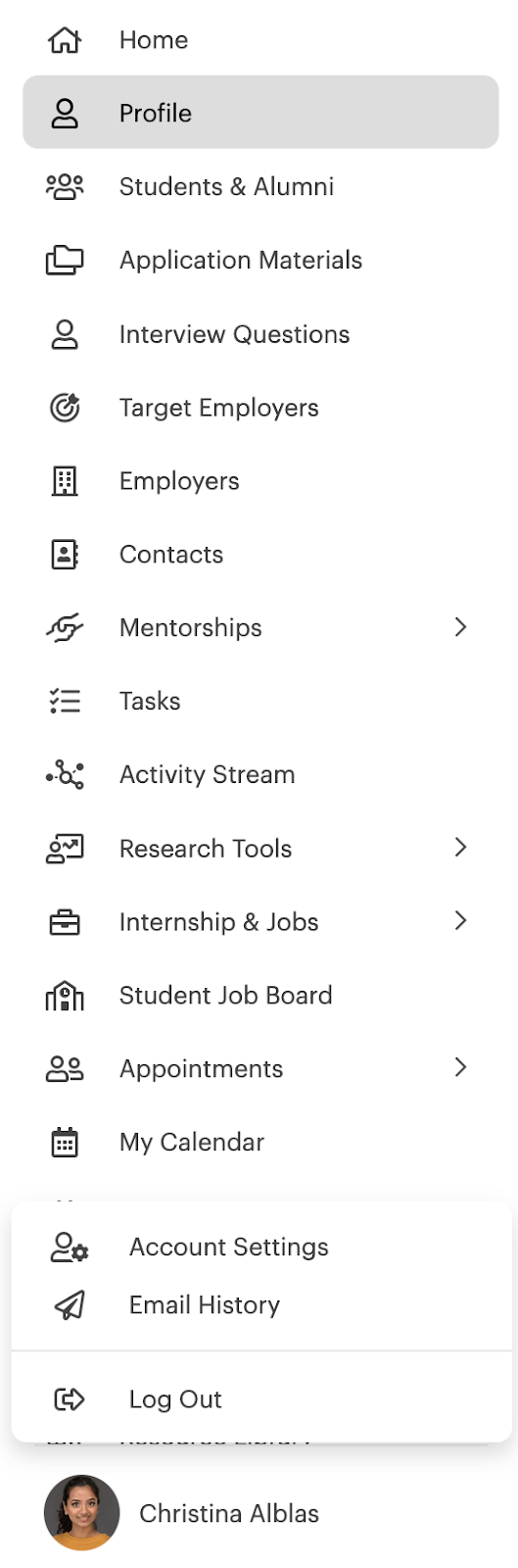518x1568 pixels.
Task: Select the Students & Alumni group icon
Action: tap(65, 186)
